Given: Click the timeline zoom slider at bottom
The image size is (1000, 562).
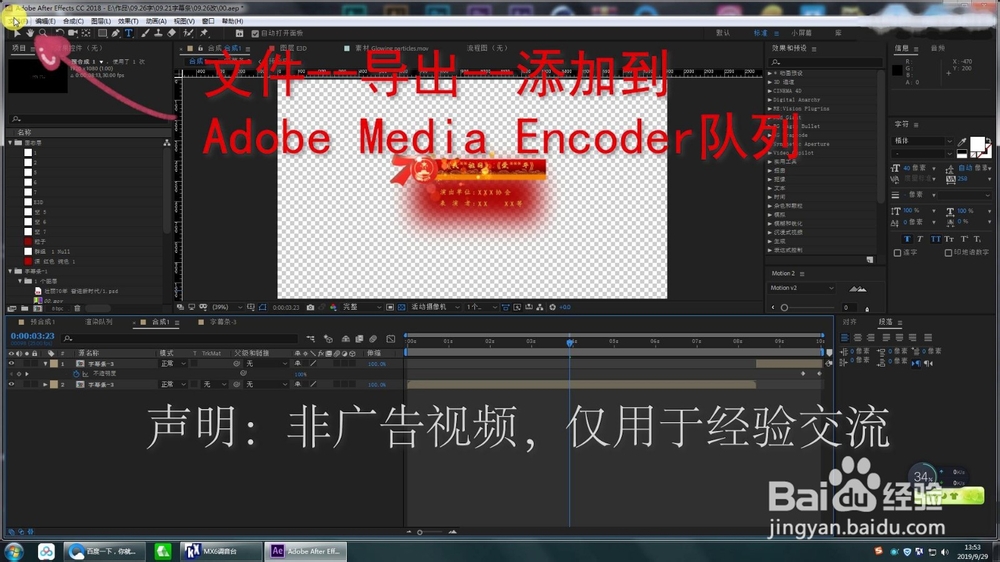Looking at the screenshot, I should click(x=420, y=532).
